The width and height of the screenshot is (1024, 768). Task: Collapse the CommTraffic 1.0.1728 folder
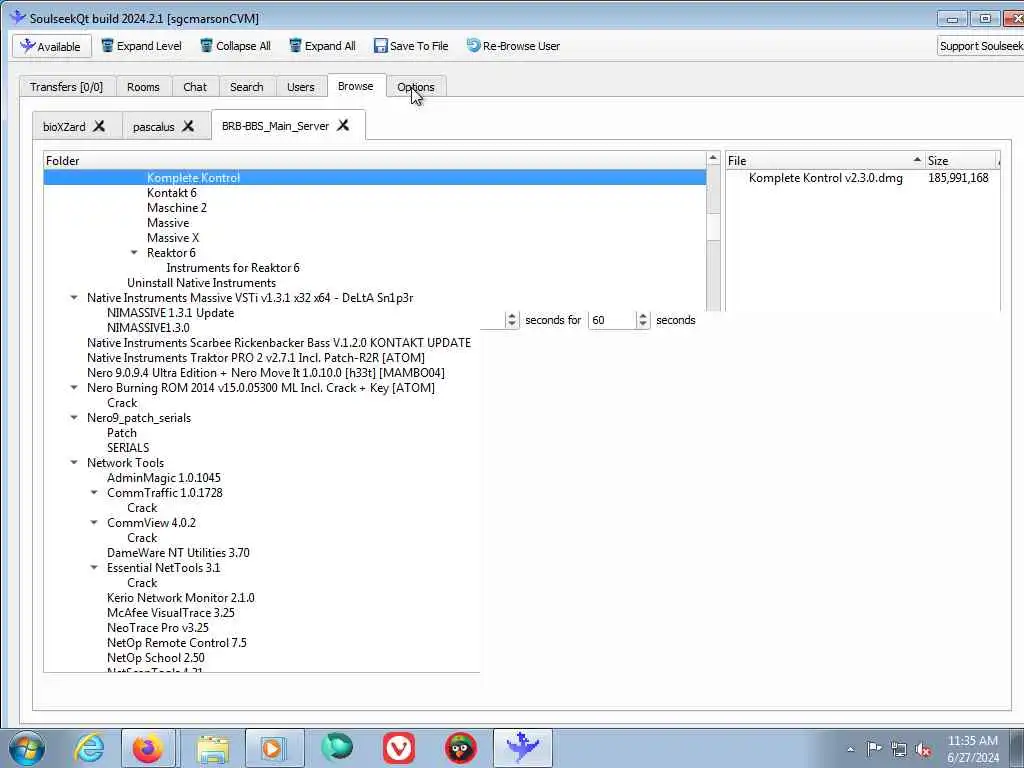click(x=94, y=493)
